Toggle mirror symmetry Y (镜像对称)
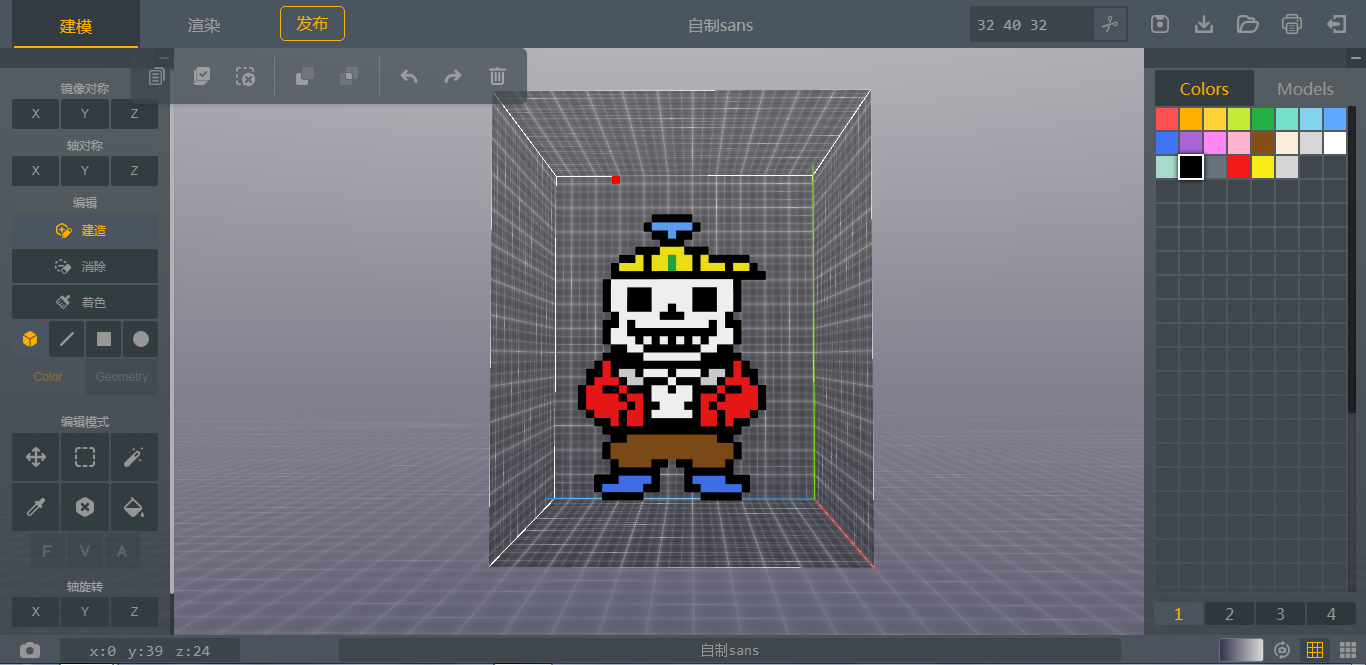The width and height of the screenshot is (1366, 665). [x=85, y=114]
